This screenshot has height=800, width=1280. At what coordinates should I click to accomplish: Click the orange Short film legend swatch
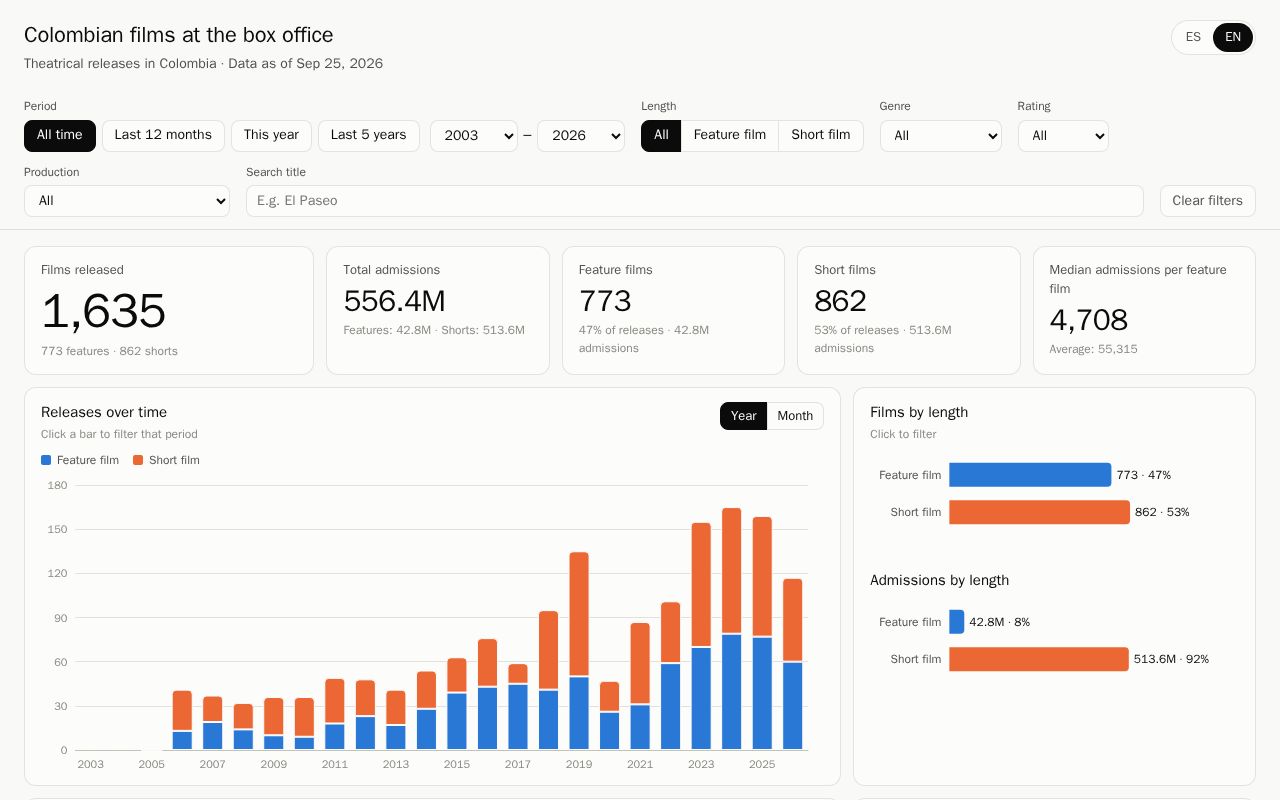(138, 460)
